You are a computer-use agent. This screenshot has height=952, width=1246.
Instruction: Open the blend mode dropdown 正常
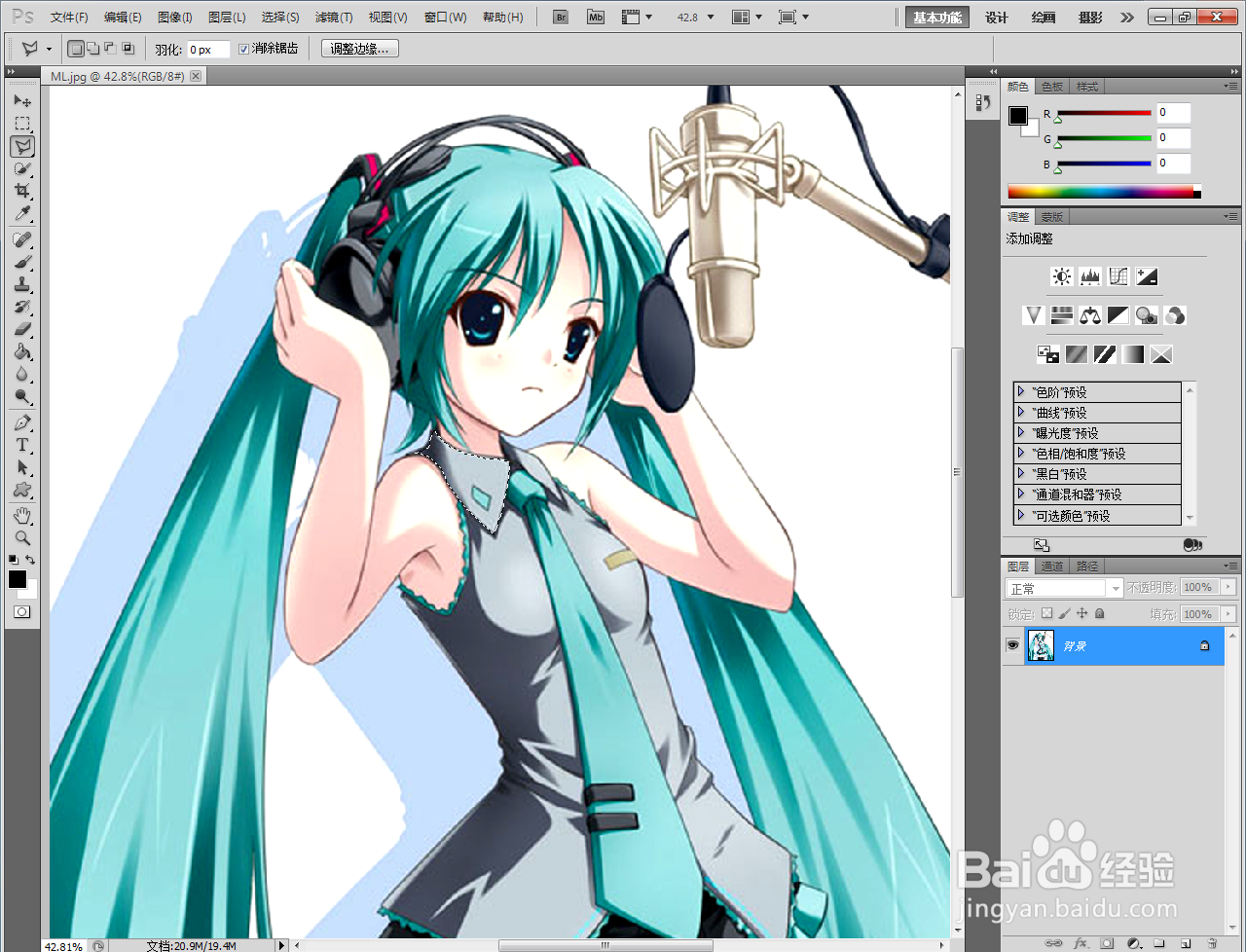[x=1064, y=588]
